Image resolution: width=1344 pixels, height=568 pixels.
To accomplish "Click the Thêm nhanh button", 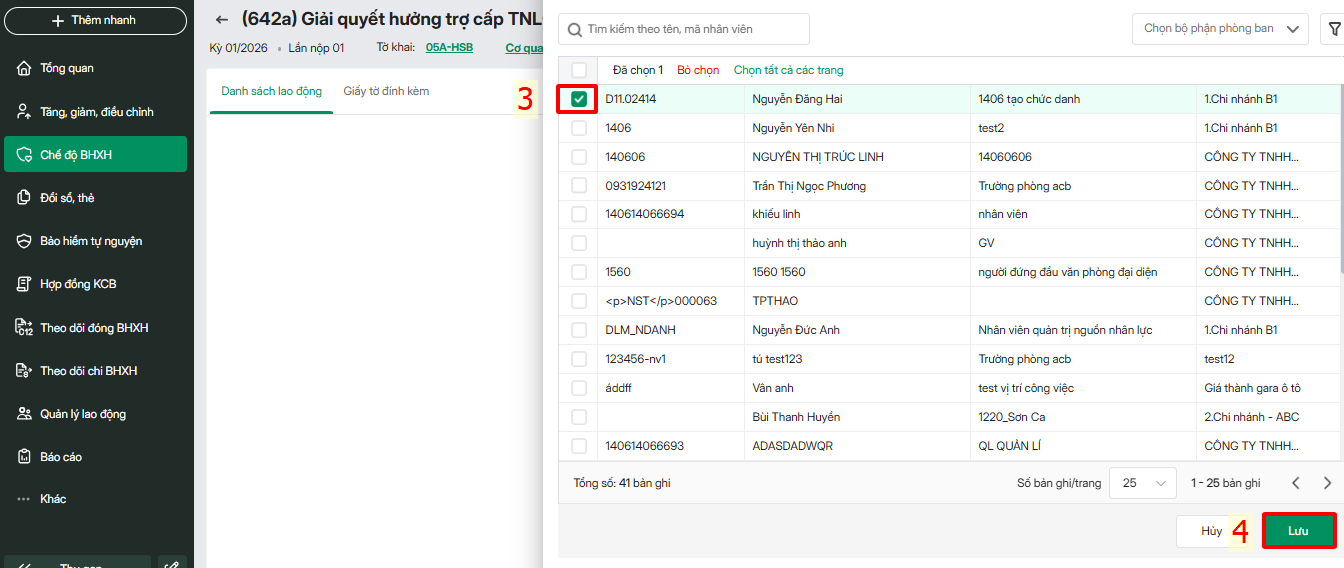I will pyautogui.click(x=95, y=20).
